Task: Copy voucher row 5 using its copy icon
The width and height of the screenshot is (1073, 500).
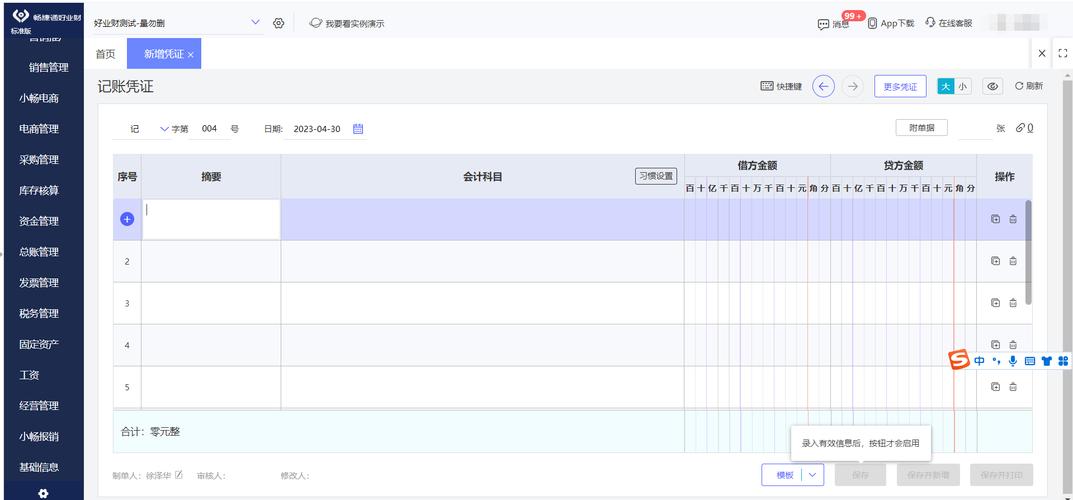Action: 996,386
